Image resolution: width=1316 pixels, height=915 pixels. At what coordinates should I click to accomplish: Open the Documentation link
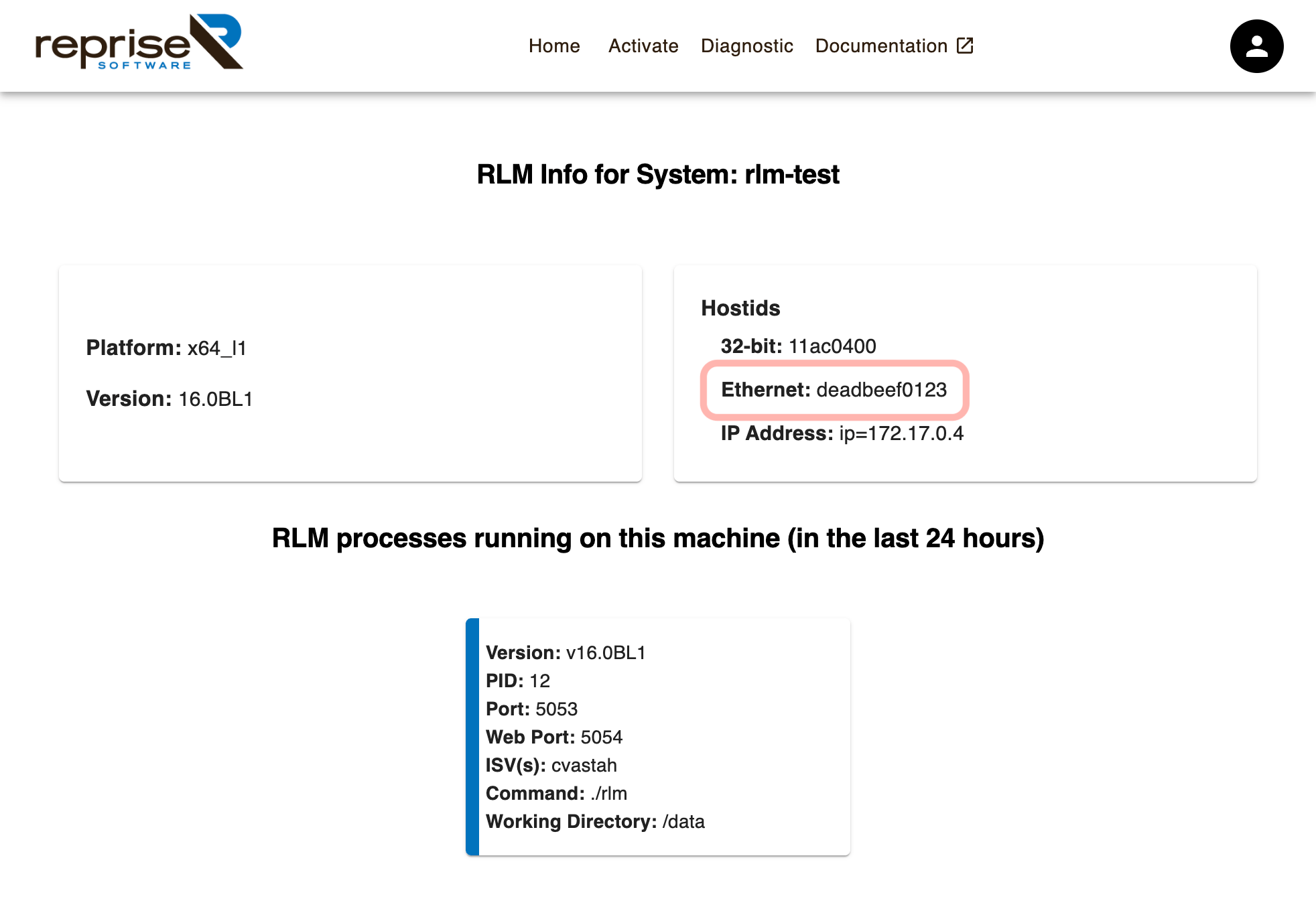(x=894, y=46)
